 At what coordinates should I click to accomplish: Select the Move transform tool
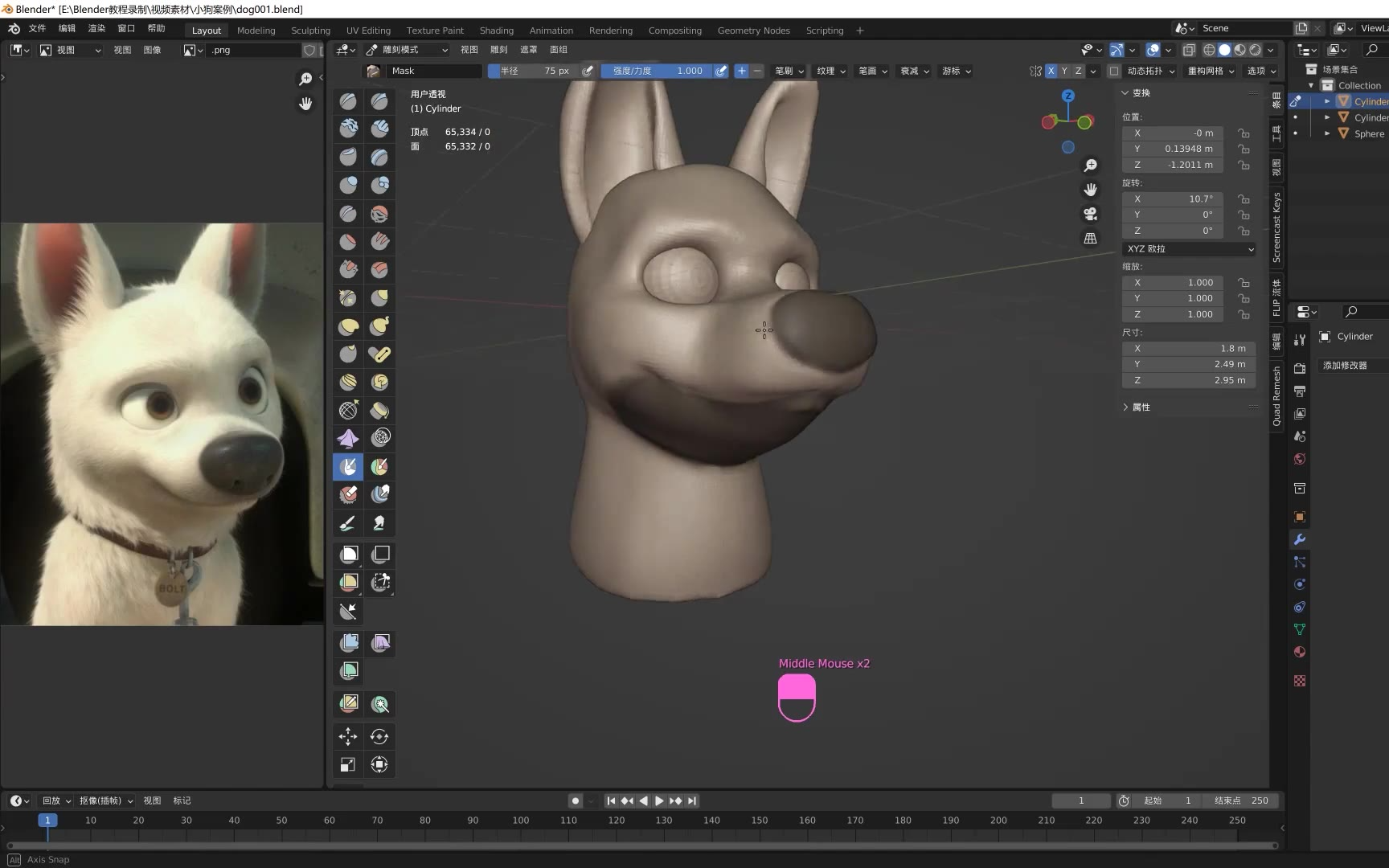point(348,736)
